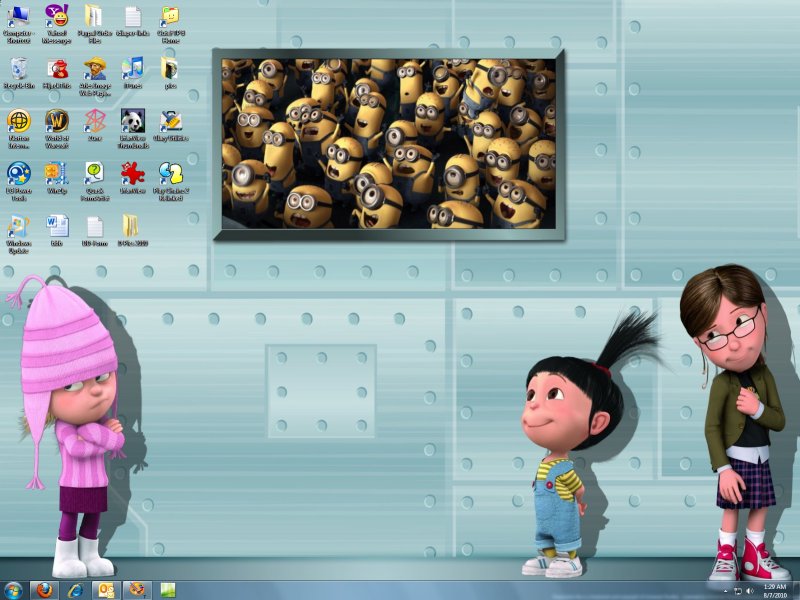Image resolution: width=800 pixels, height=600 pixels.
Task: Select the panda IrfanView Thumbnails shortcut
Action: (x=133, y=129)
